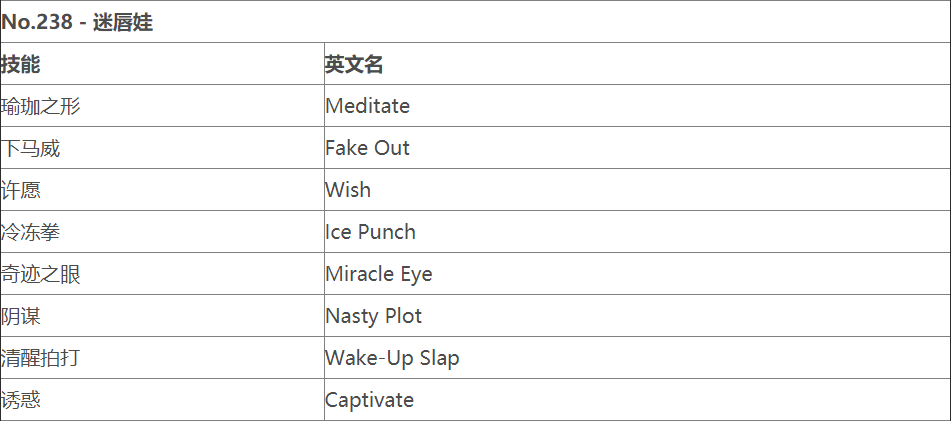This screenshot has width=951, height=421.
Task: Click the 技能 column header
Action: pos(21,64)
